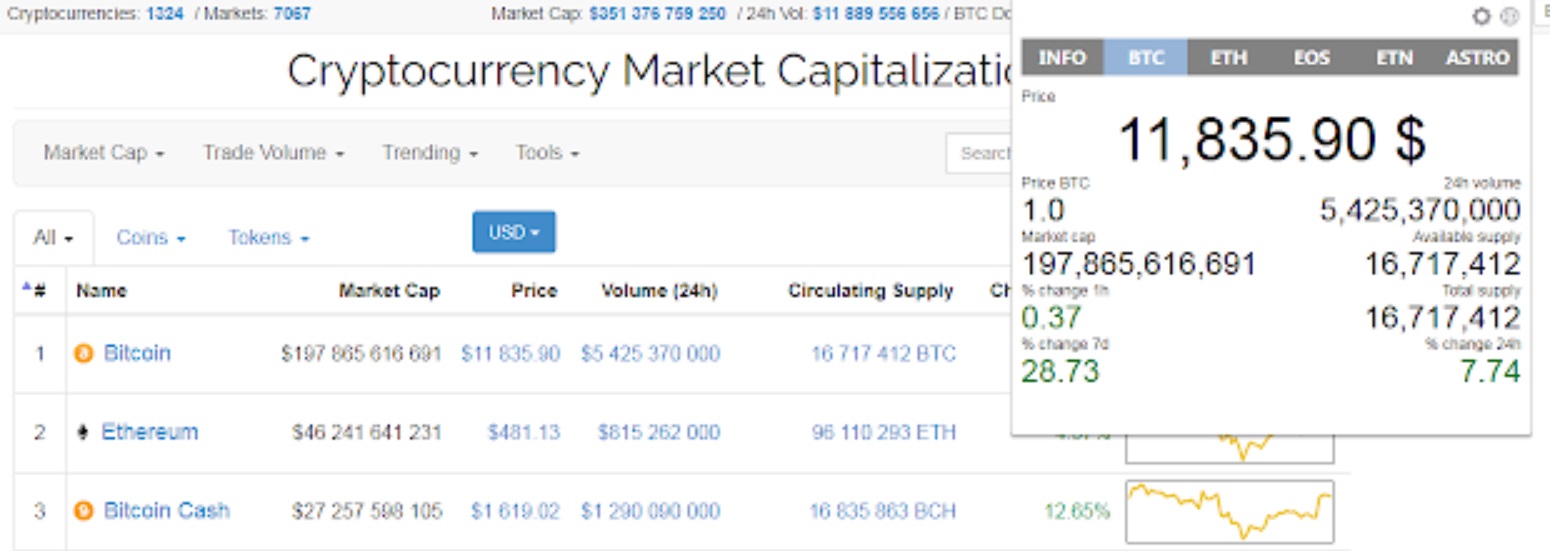
Task: Click the Ethereum diamond logo
Action: 82,432
